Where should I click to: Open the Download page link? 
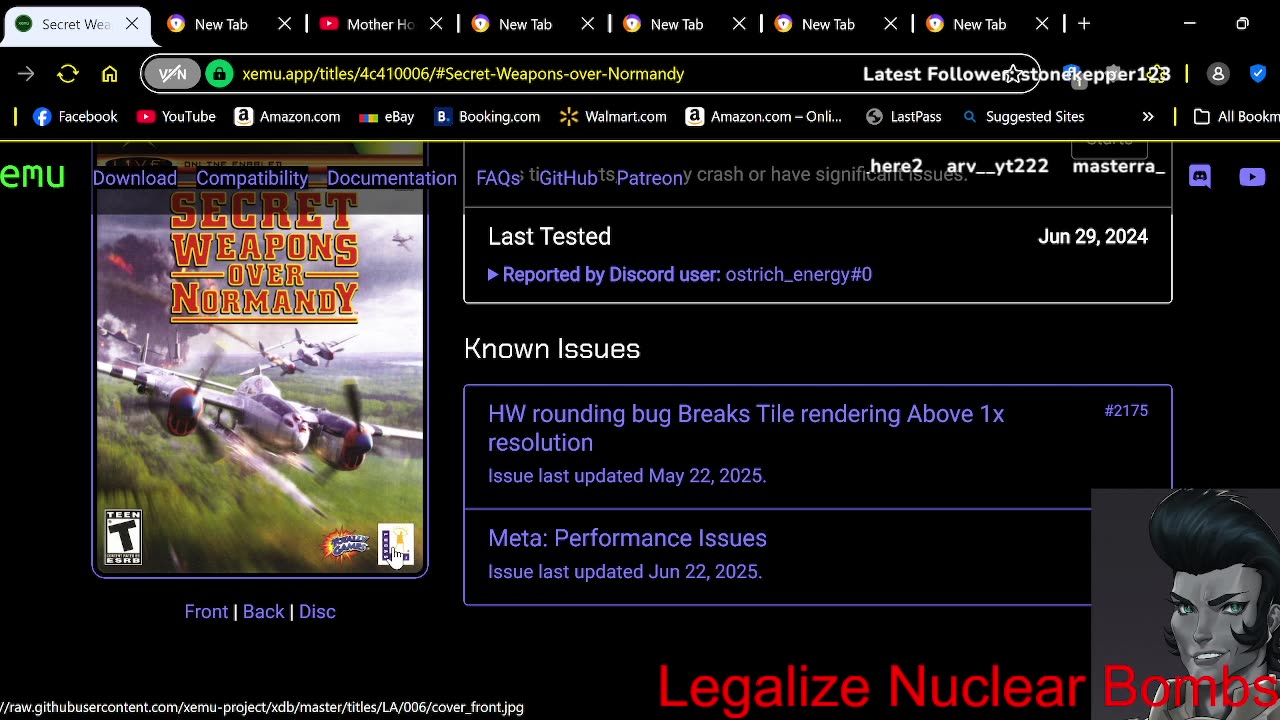coord(135,178)
